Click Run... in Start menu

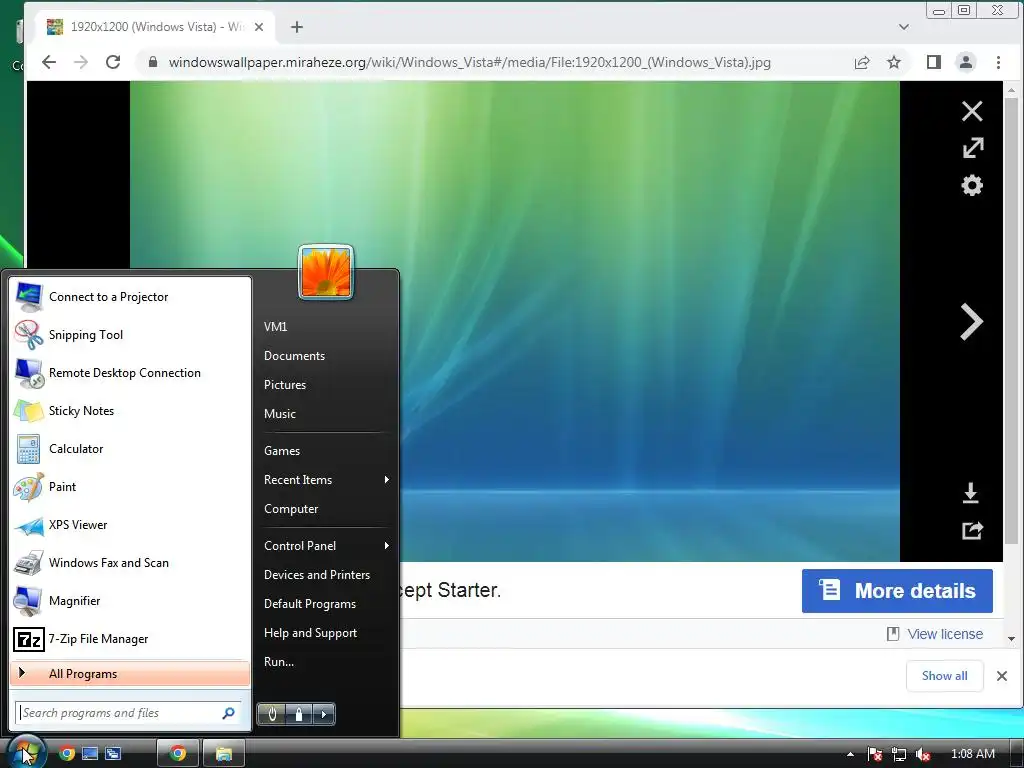[x=279, y=662]
